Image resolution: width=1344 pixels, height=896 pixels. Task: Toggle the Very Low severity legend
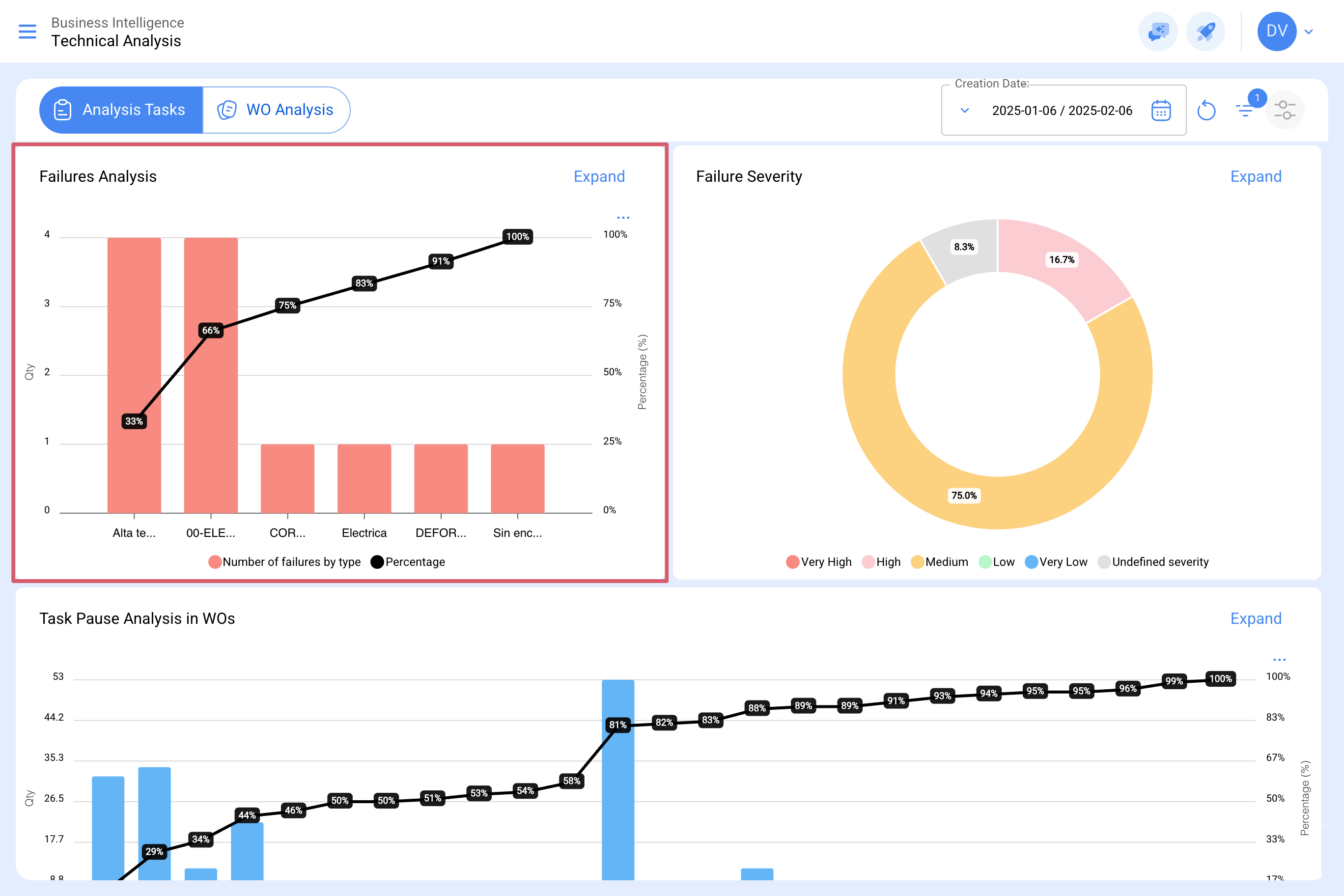click(x=1056, y=561)
